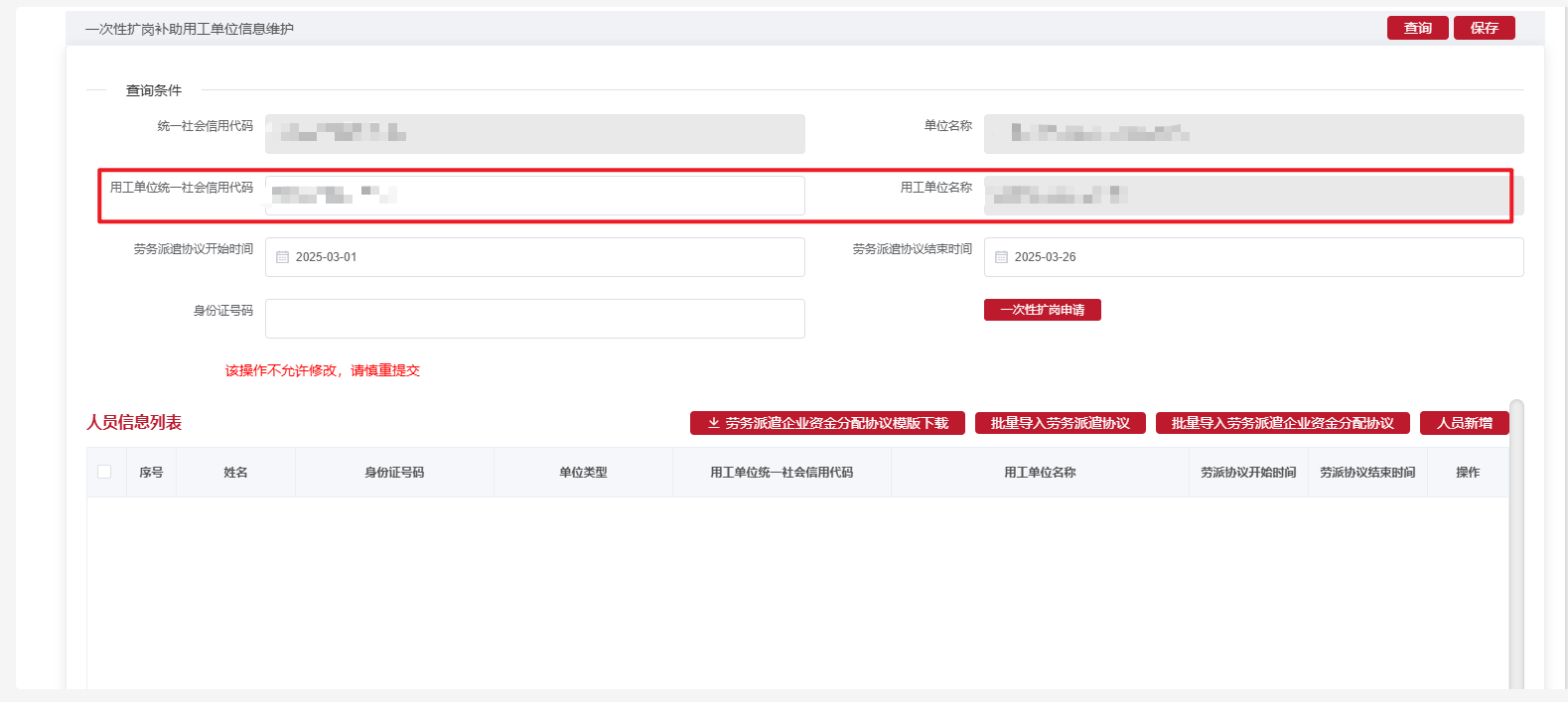
Task: Click the 身份证号码 input field
Action: point(534,319)
